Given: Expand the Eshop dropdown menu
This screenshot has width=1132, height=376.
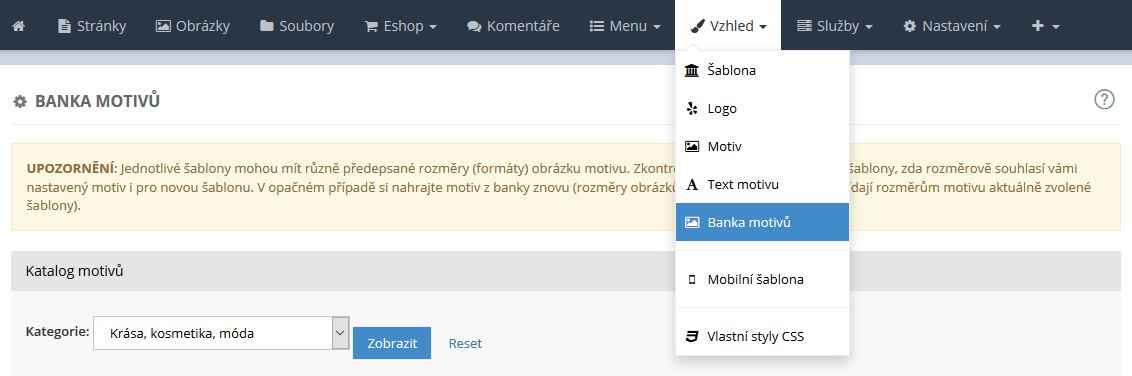Looking at the screenshot, I should (x=401, y=26).
